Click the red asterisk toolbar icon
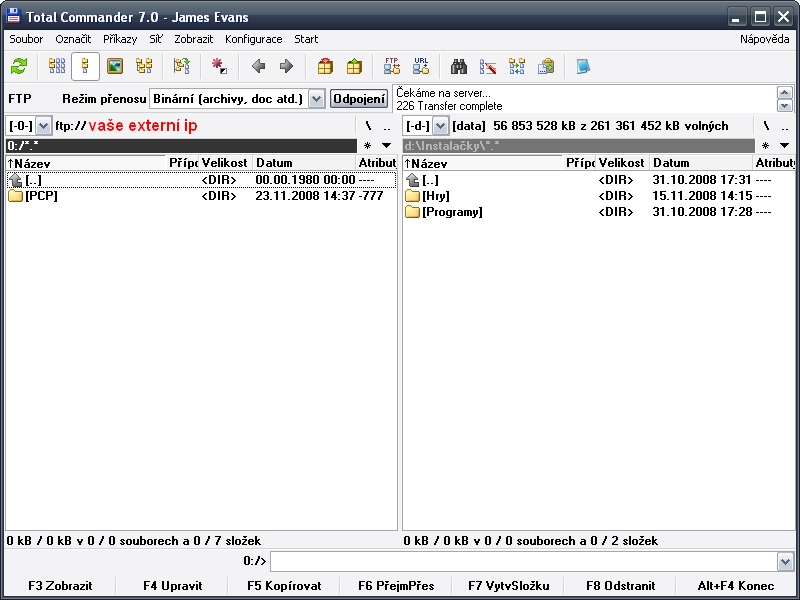This screenshot has width=800, height=600. click(219, 66)
